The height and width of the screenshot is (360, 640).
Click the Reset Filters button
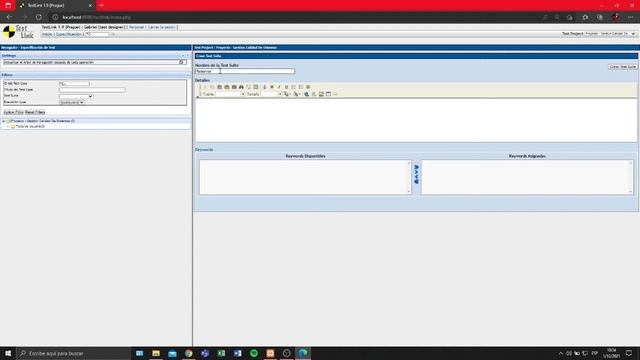point(35,112)
